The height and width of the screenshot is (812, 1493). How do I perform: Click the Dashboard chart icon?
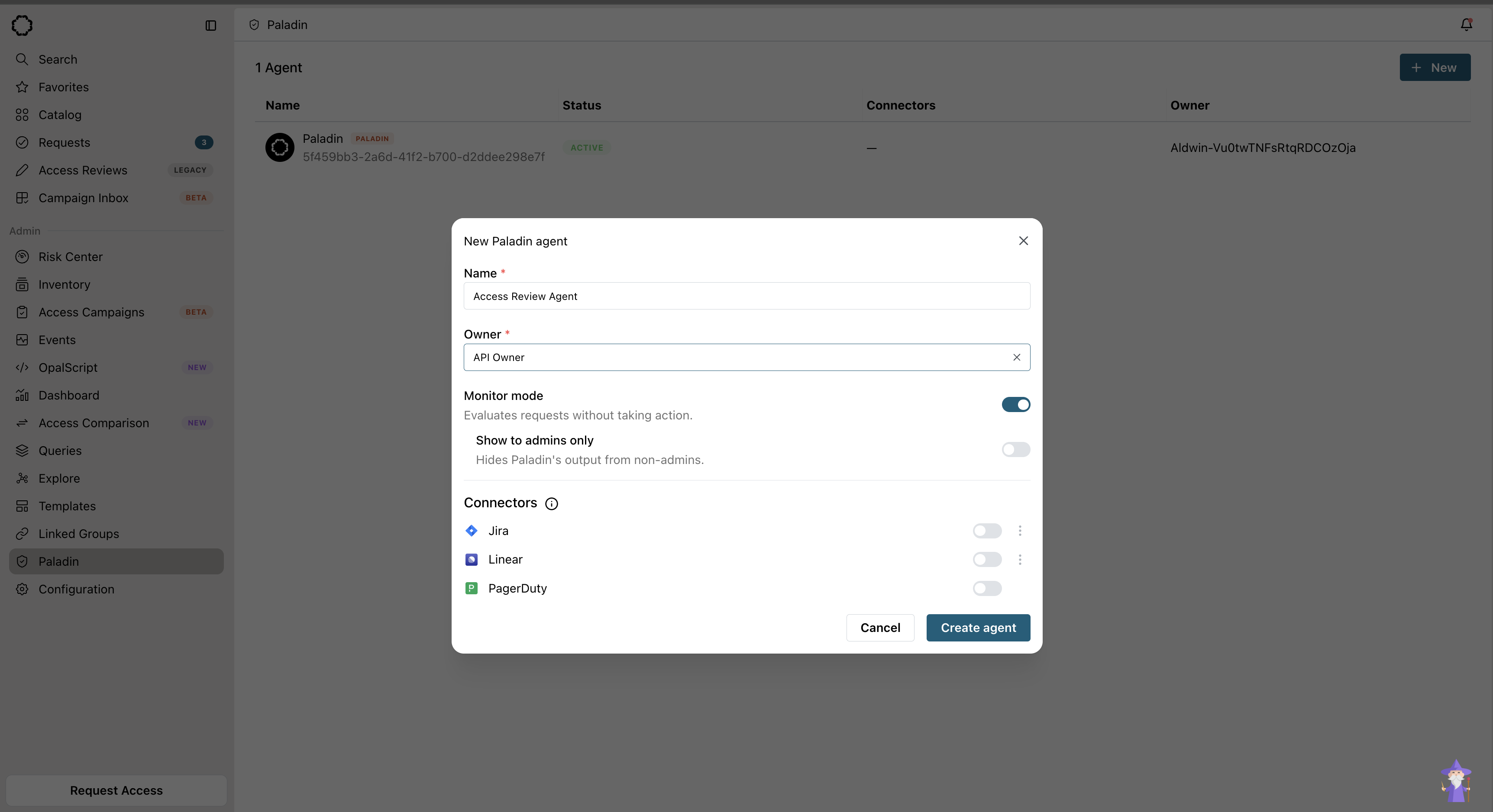22,396
